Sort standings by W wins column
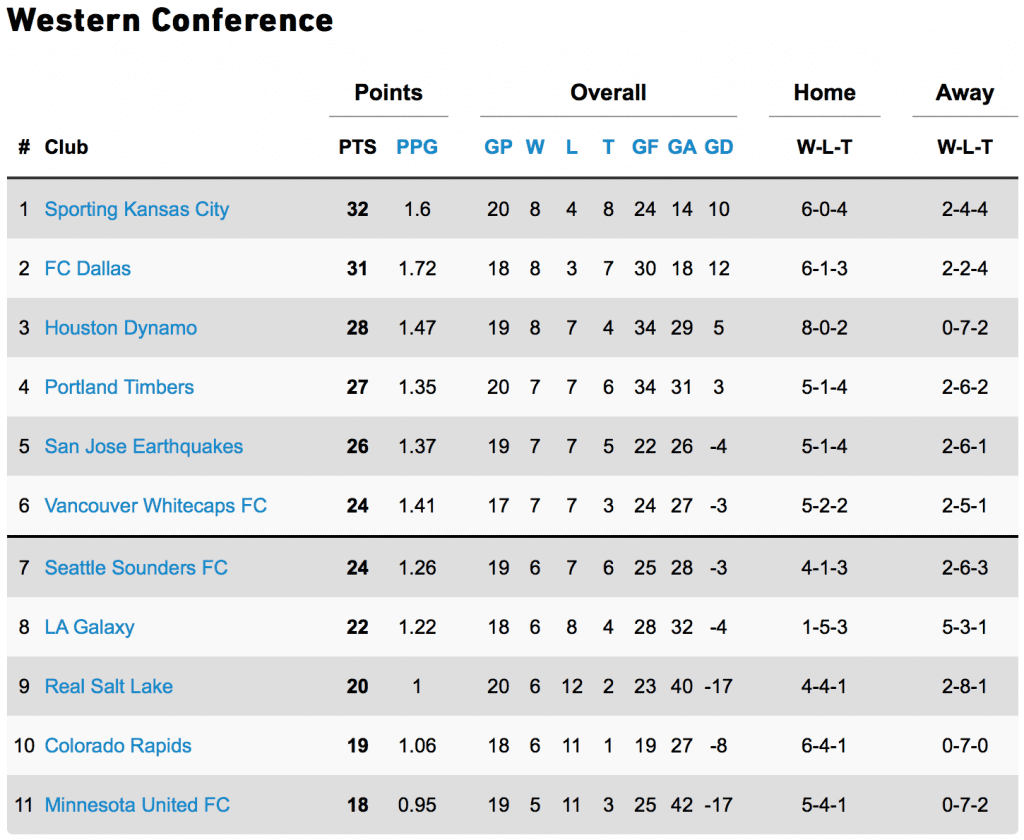 (535, 147)
